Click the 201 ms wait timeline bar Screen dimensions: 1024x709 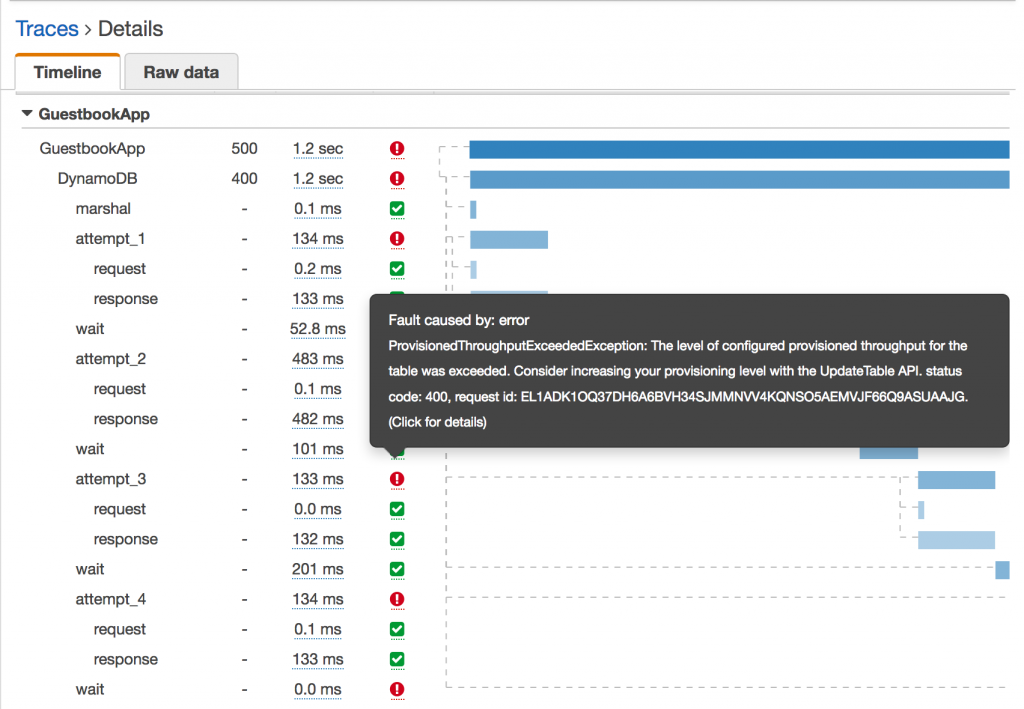coord(1002,570)
